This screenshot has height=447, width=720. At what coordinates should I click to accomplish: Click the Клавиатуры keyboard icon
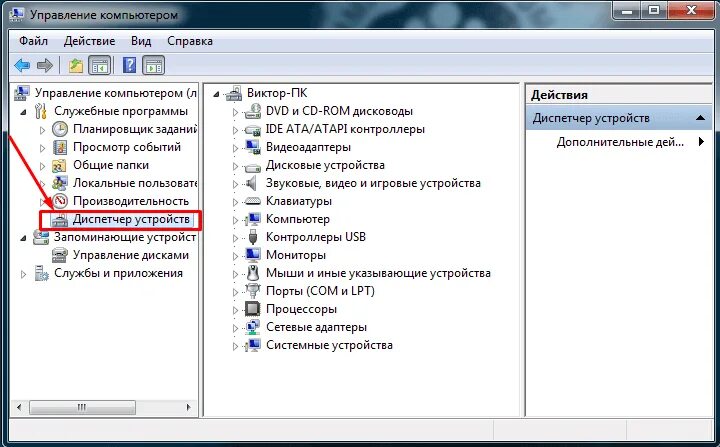click(253, 201)
